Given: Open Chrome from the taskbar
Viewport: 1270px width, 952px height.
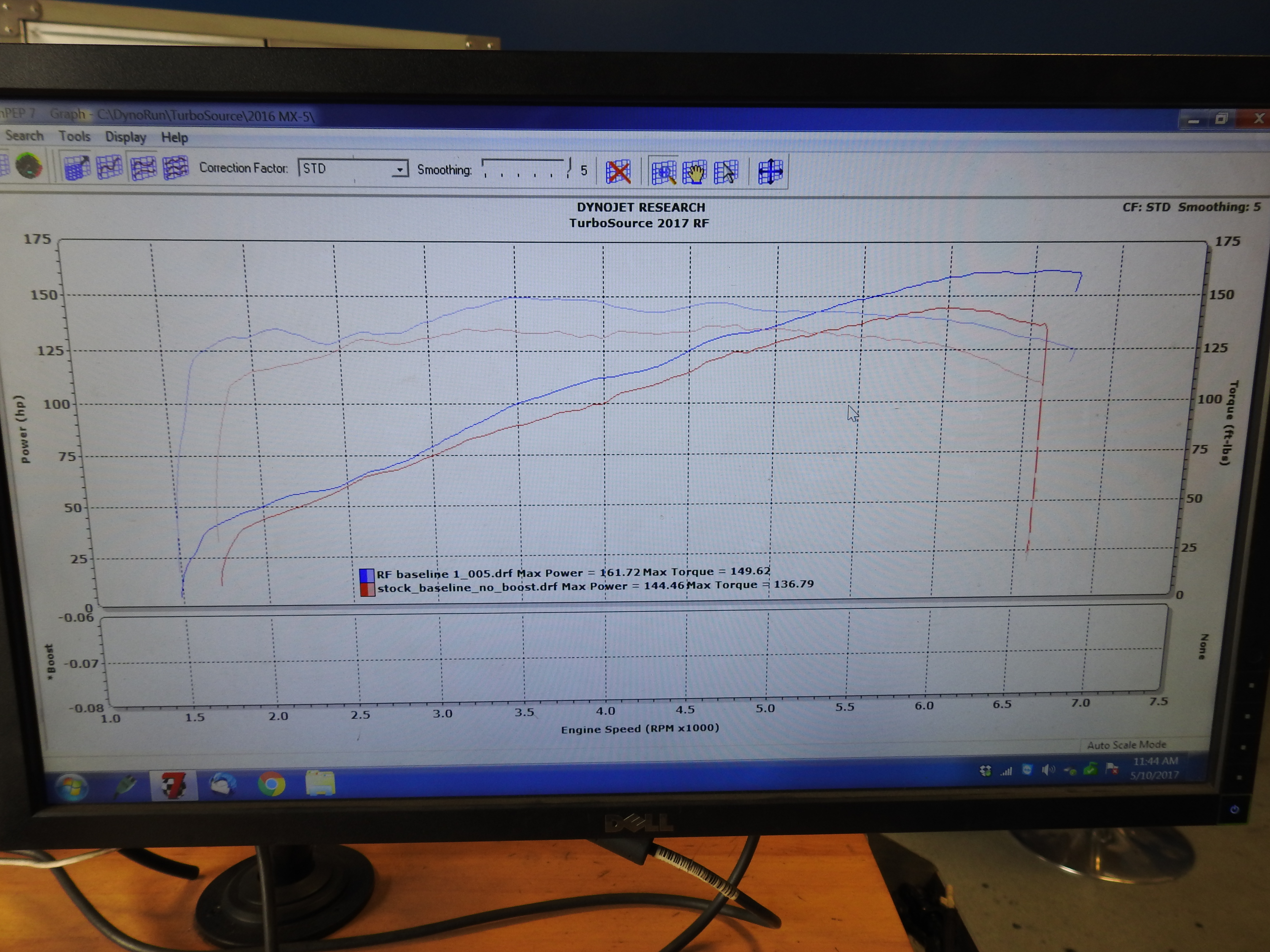Looking at the screenshot, I should pyautogui.click(x=271, y=784).
